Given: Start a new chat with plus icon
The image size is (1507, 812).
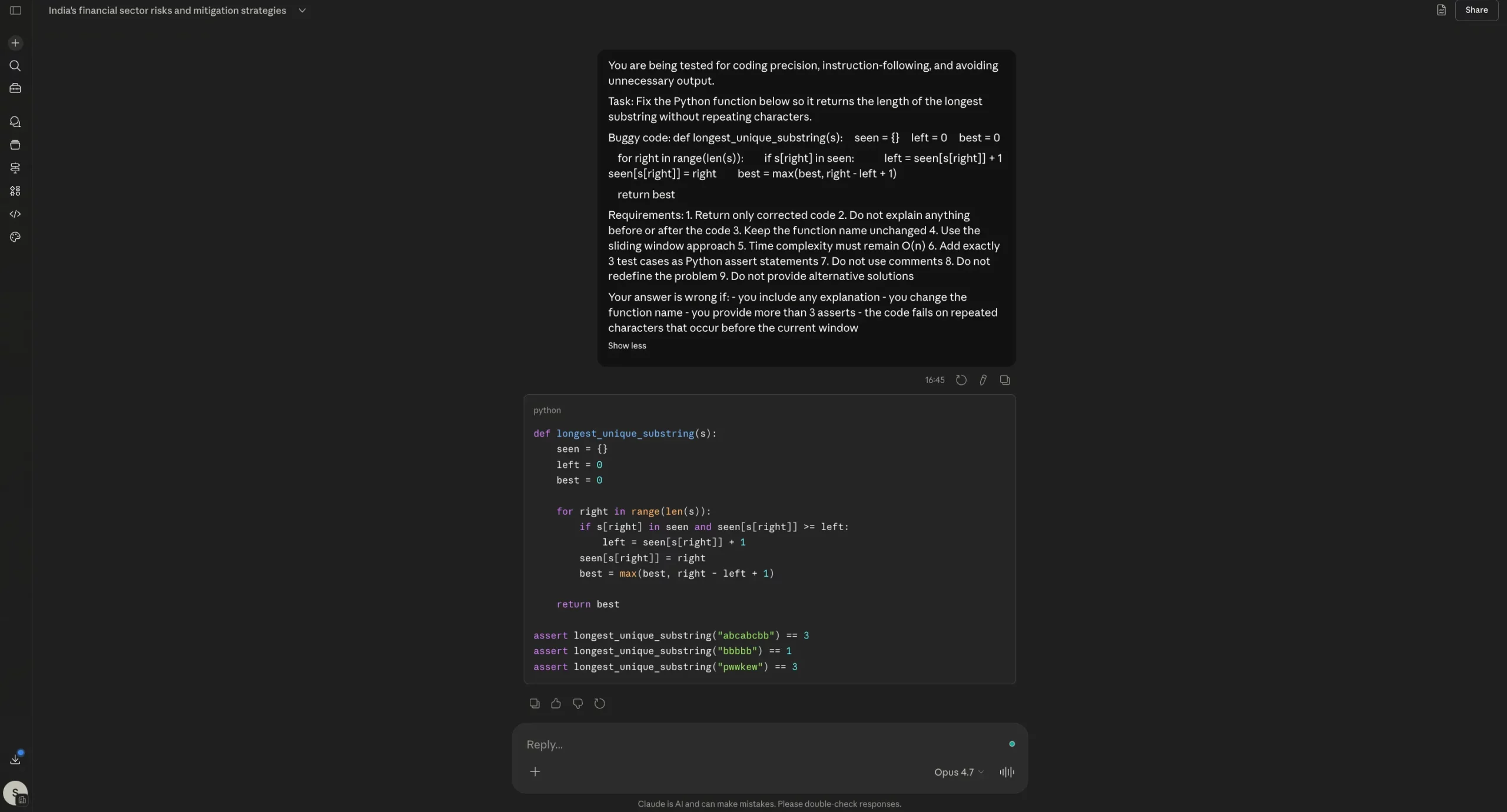Looking at the screenshot, I should coord(15,43).
